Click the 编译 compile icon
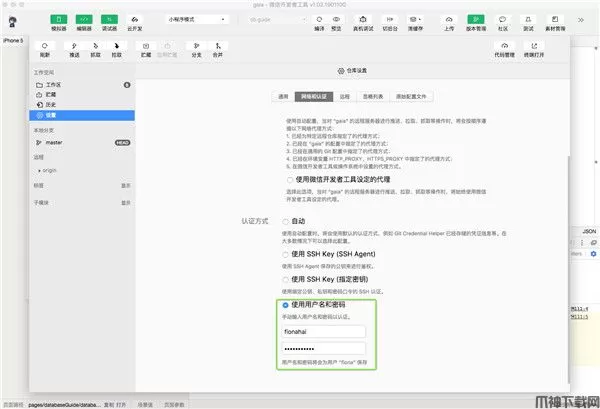 [319, 19]
